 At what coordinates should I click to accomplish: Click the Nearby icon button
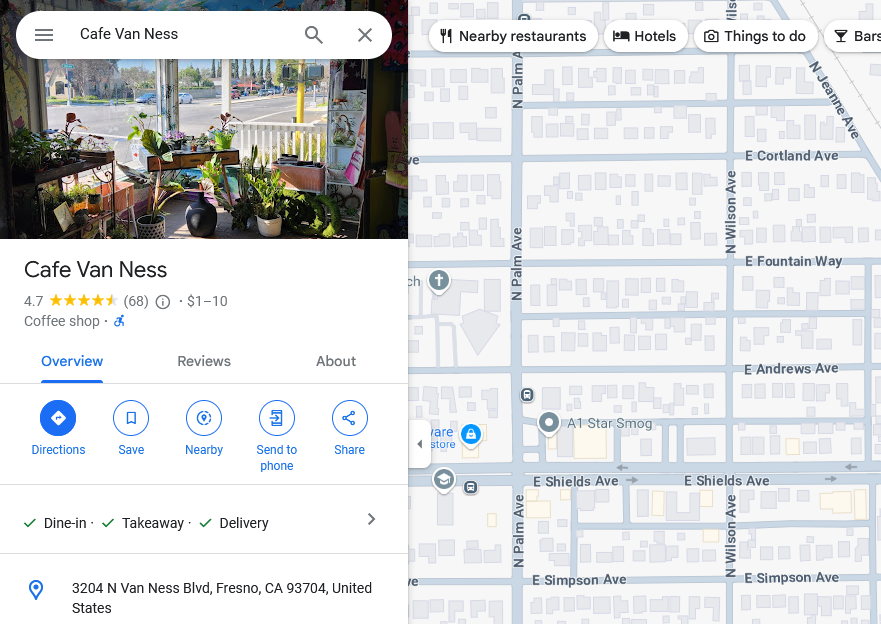[x=204, y=418]
